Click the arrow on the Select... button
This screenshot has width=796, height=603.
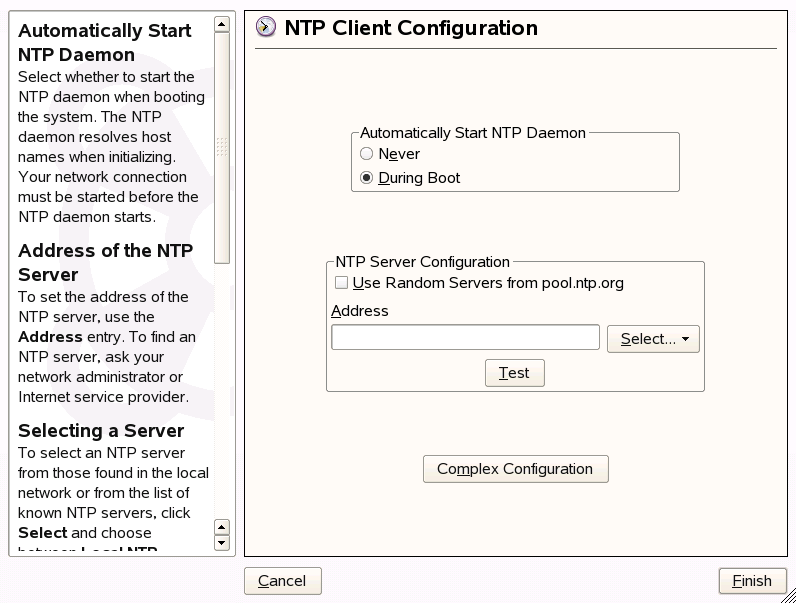(687, 339)
